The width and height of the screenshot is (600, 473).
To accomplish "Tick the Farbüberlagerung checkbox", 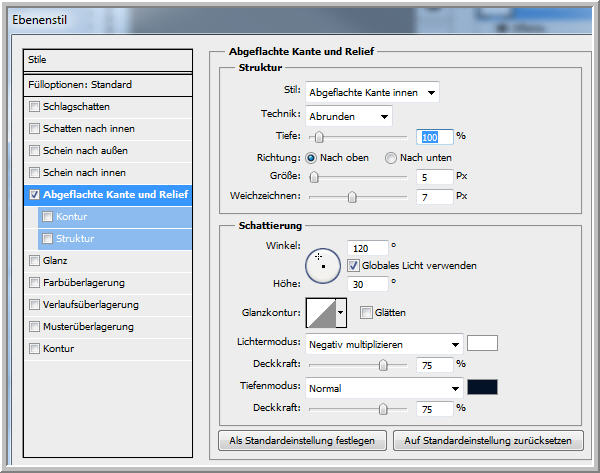I will click(34, 282).
